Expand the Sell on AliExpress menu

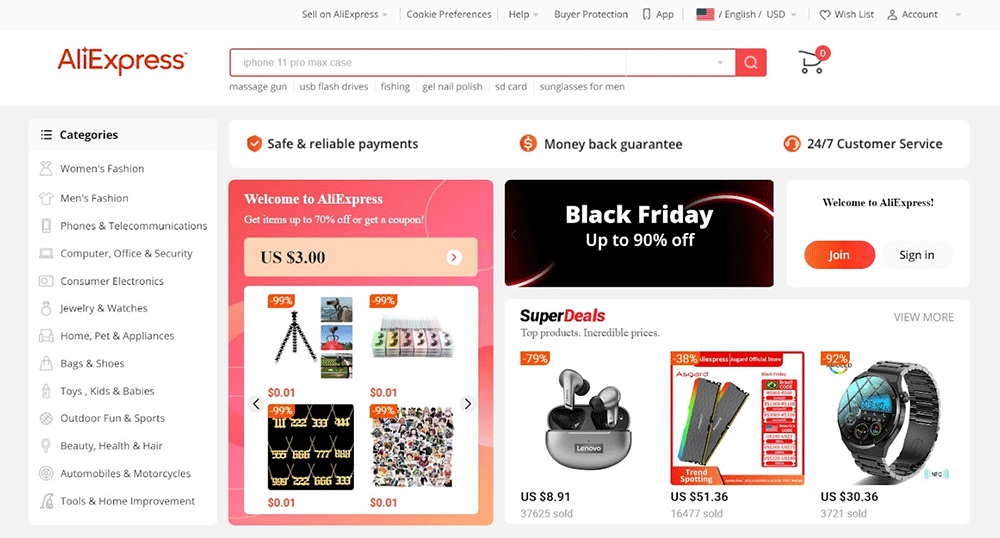click(x=344, y=14)
